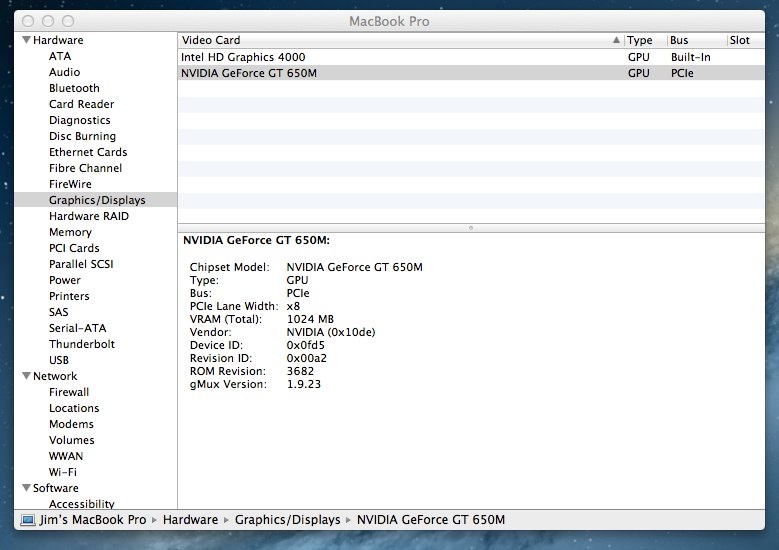
Task: Open USB hardware section
Action: pyautogui.click(x=59, y=360)
